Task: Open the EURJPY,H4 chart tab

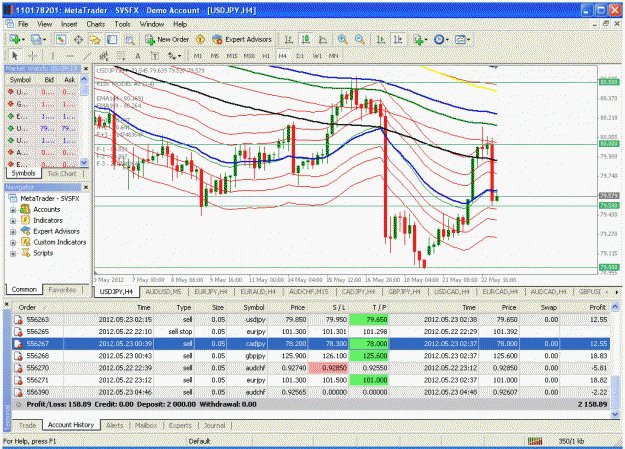Action: (x=210, y=292)
